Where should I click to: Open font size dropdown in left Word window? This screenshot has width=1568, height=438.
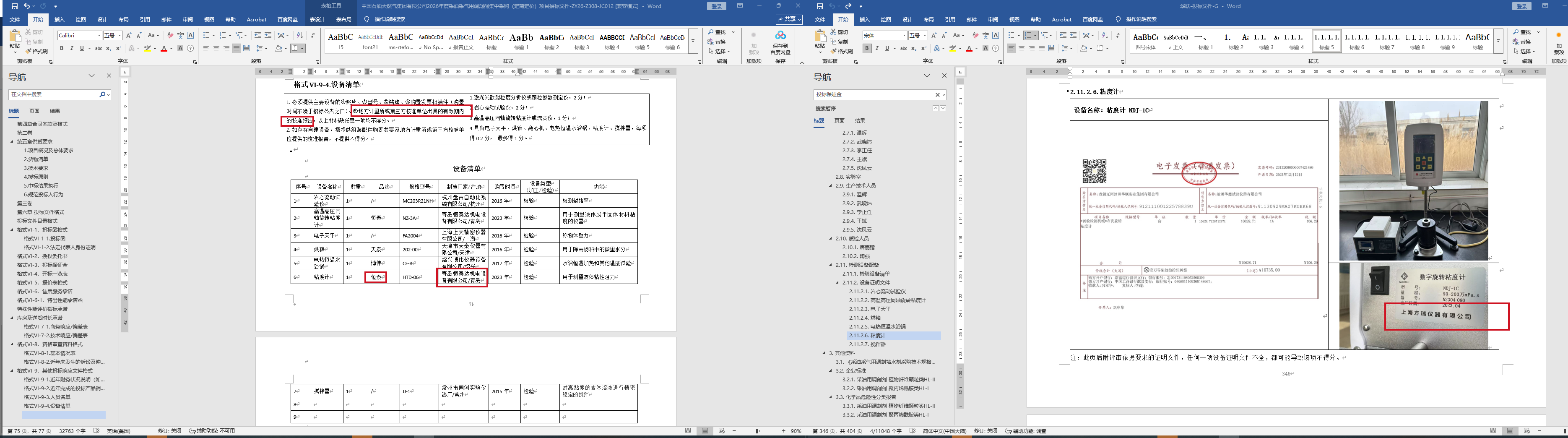pos(120,35)
